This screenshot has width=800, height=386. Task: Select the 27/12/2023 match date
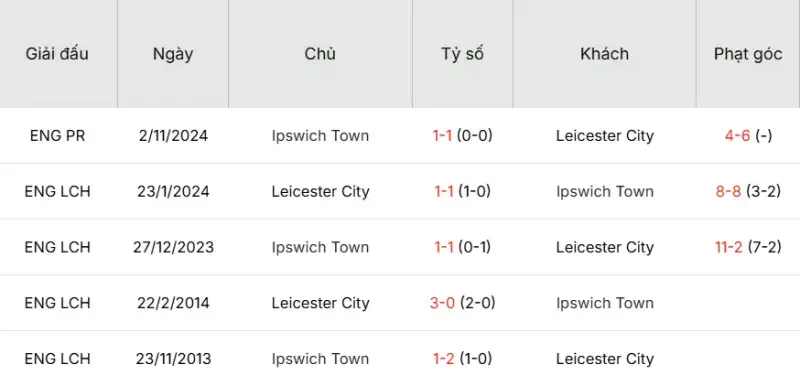173,247
